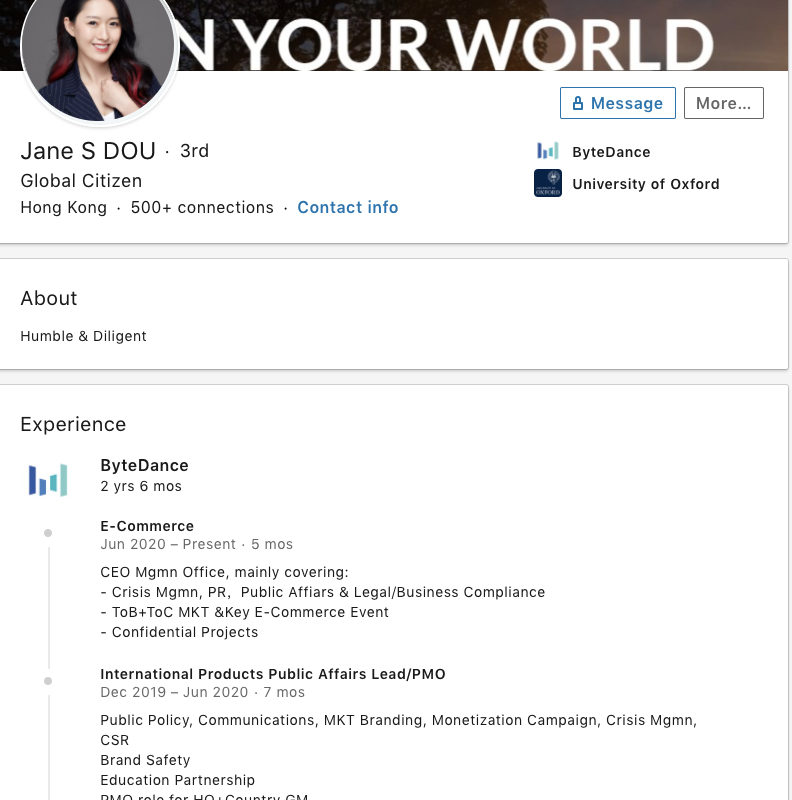
Task: Click the University of Oxford crest icon
Action: [x=547, y=184]
